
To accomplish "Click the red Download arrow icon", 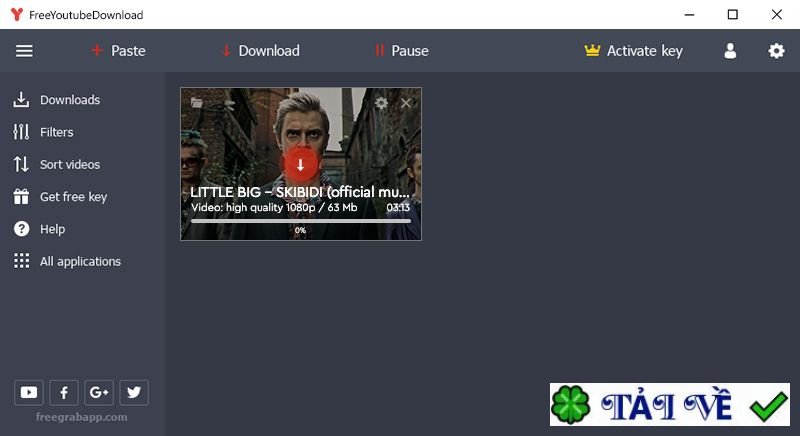I will click(226, 50).
